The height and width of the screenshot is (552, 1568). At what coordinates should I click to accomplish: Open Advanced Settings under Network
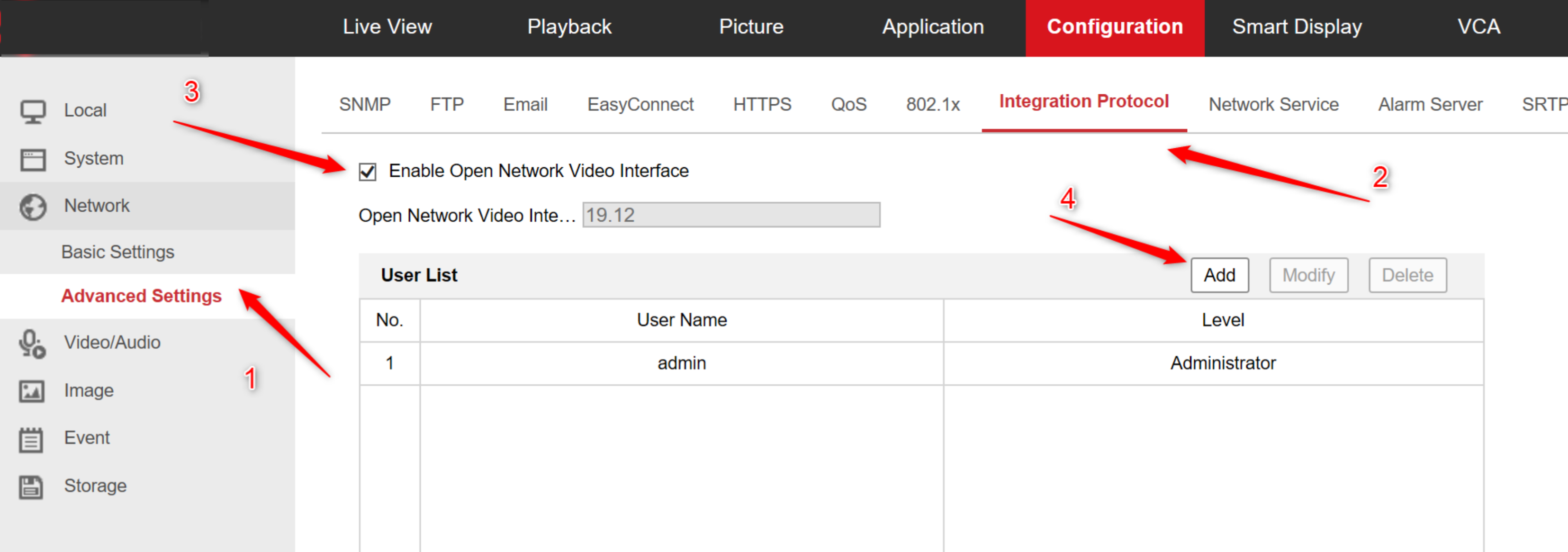point(141,297)
